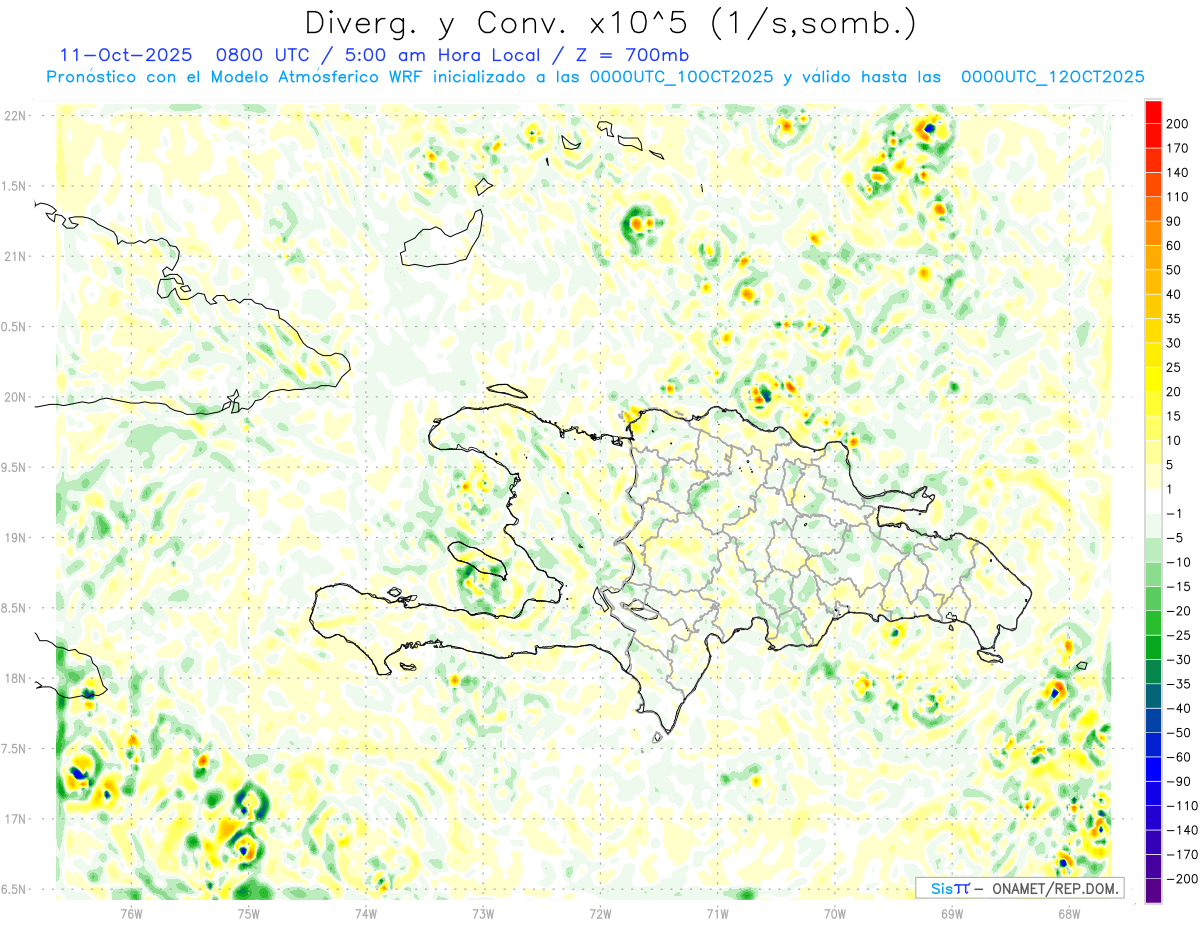Click the 21N latitude label
Viewport: 1200px width, 927px height.
point(14,257)
